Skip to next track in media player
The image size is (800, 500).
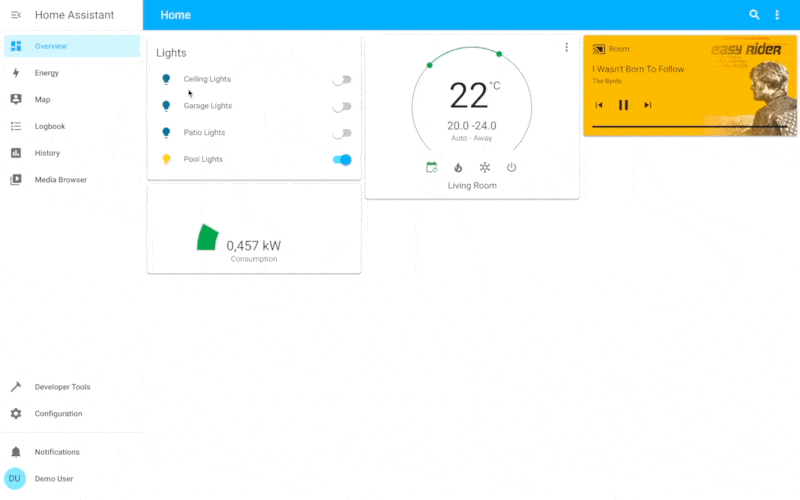click(x=647, y=105)
